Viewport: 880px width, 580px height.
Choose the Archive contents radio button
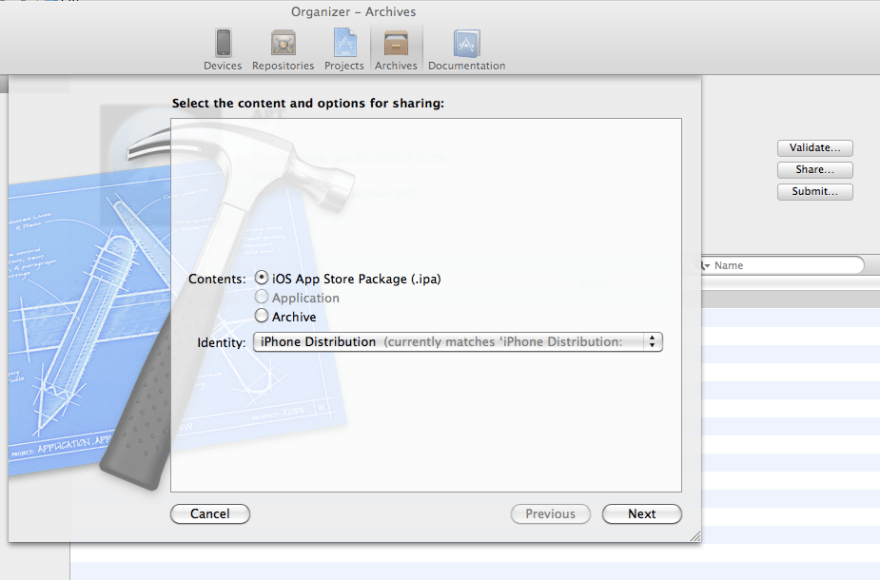coord(262,316)
